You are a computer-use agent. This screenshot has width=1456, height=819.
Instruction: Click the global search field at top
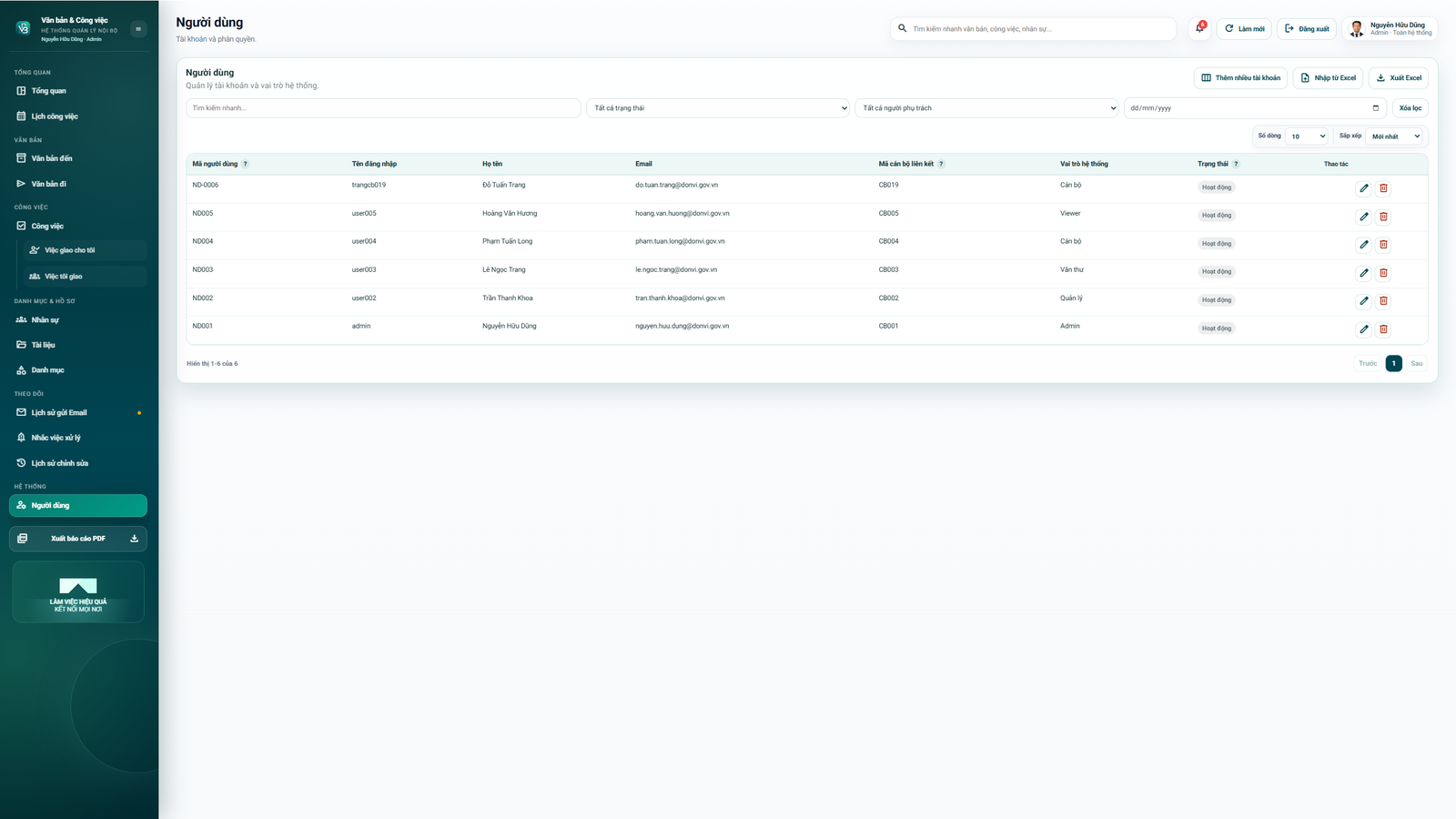(x=1033, y=29)
